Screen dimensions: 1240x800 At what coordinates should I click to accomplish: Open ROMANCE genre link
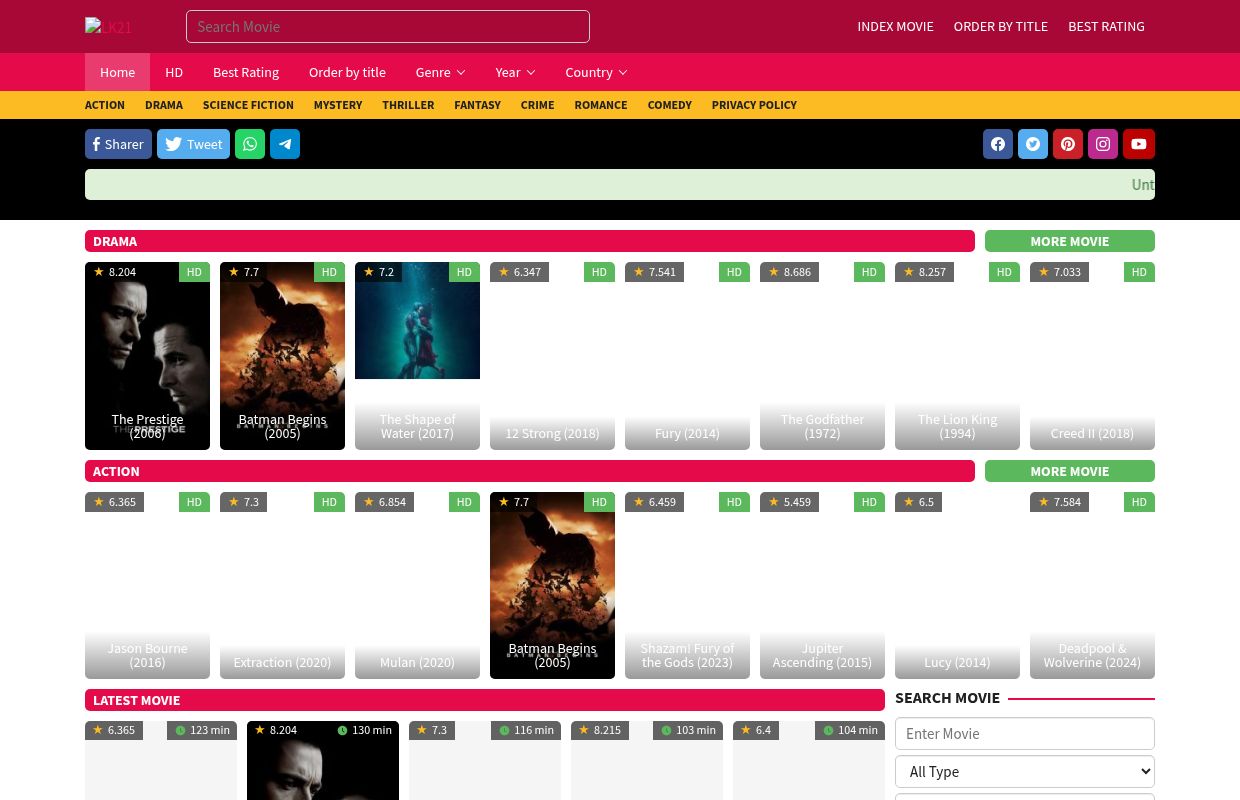pos(601,105)
